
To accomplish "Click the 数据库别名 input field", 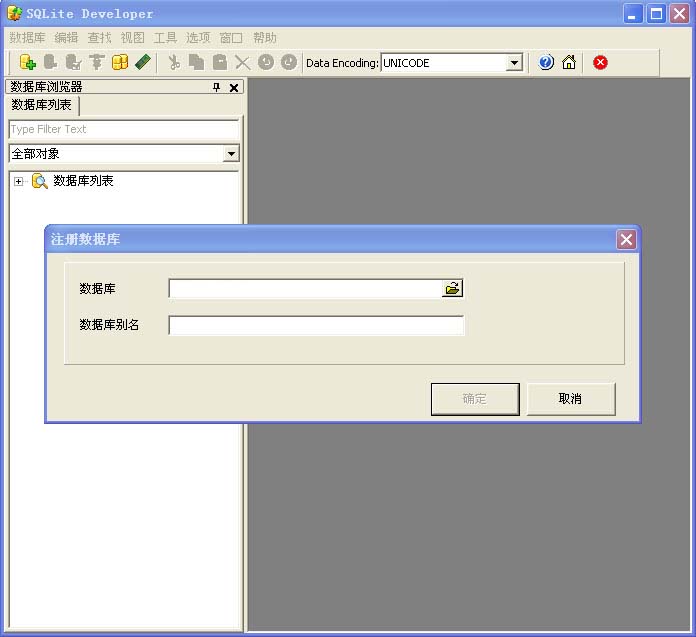I will tap(316, 325).
